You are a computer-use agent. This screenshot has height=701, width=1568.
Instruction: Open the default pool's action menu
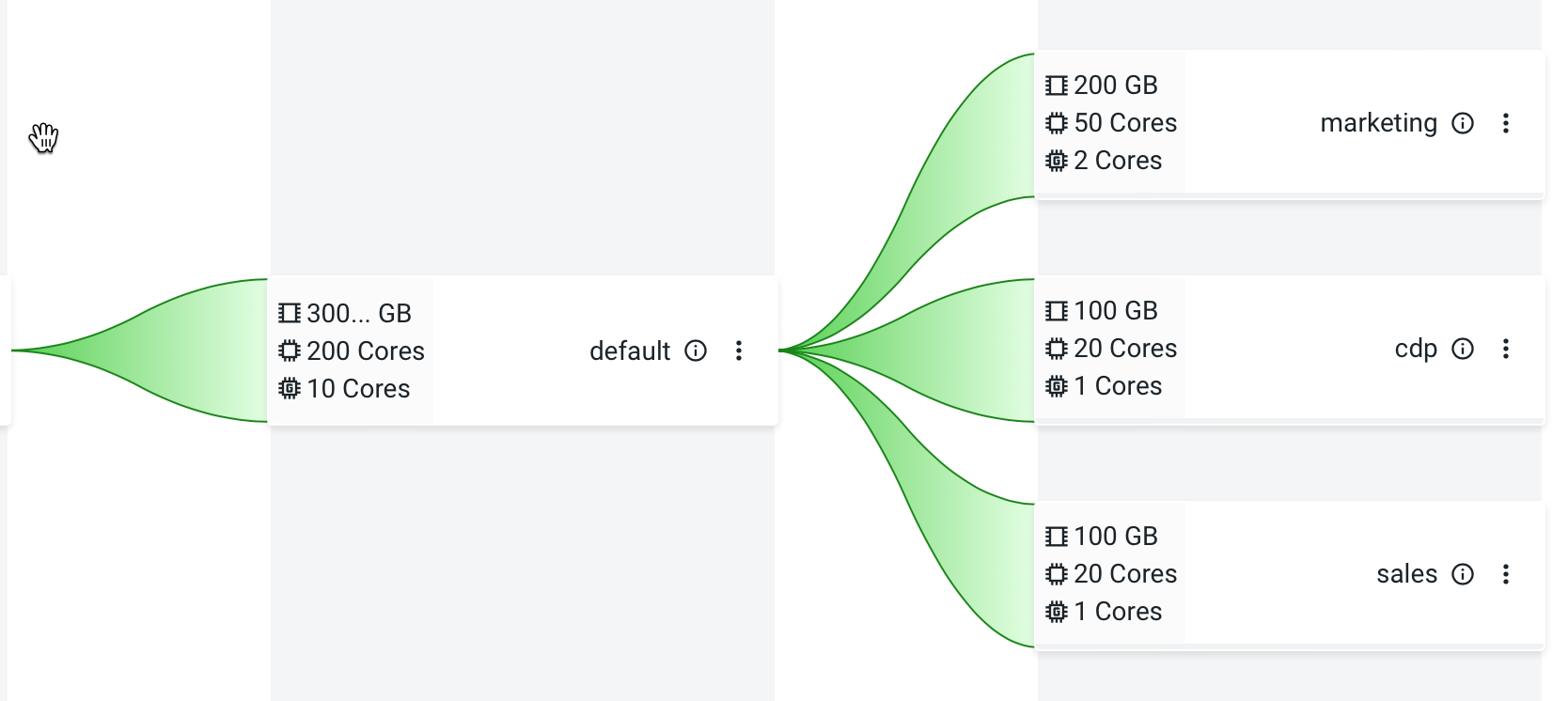740,350
